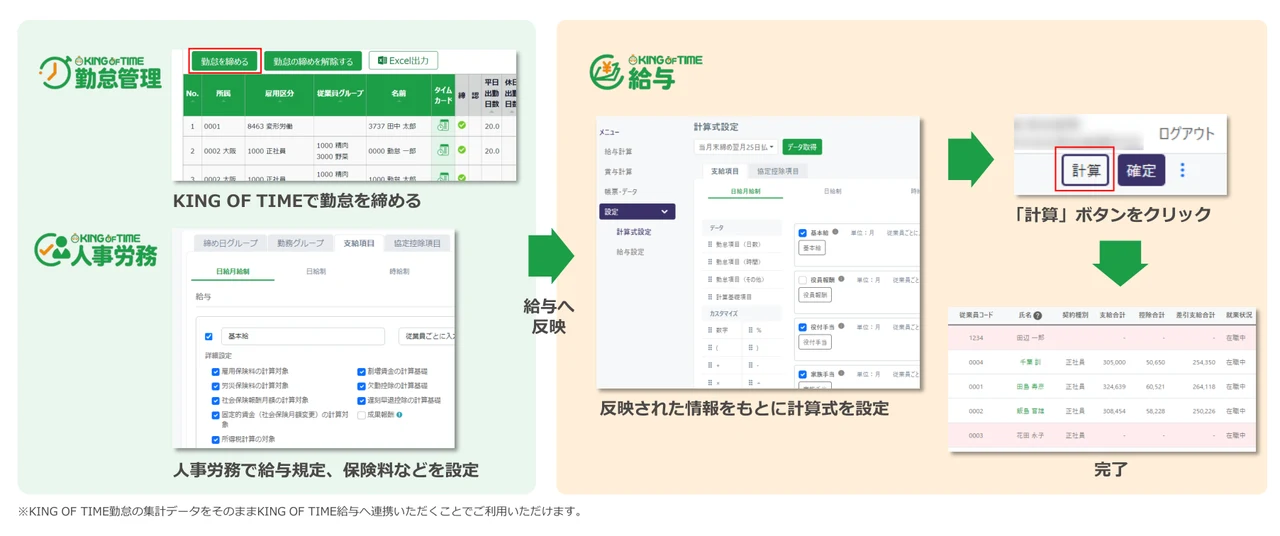1280x536 pixels.
Task: Enable the 成果報酬 checkbox
Action: point(362,414)
